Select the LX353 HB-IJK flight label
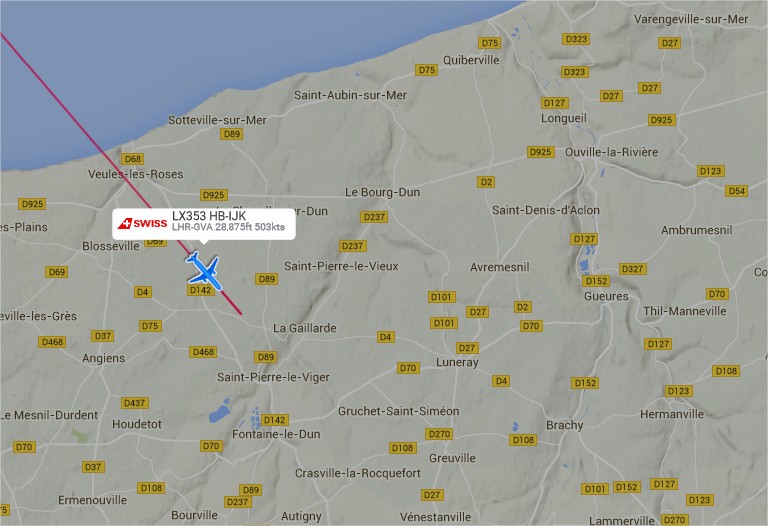 point(209,216)
